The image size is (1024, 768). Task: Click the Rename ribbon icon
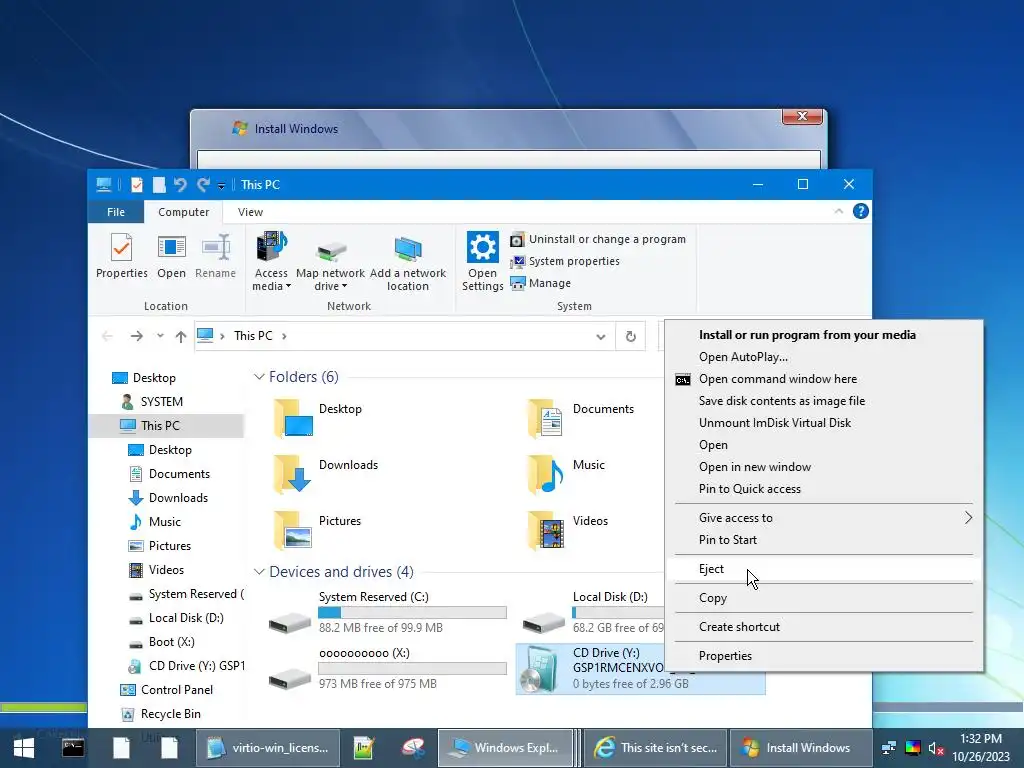(x=216, y=256)
